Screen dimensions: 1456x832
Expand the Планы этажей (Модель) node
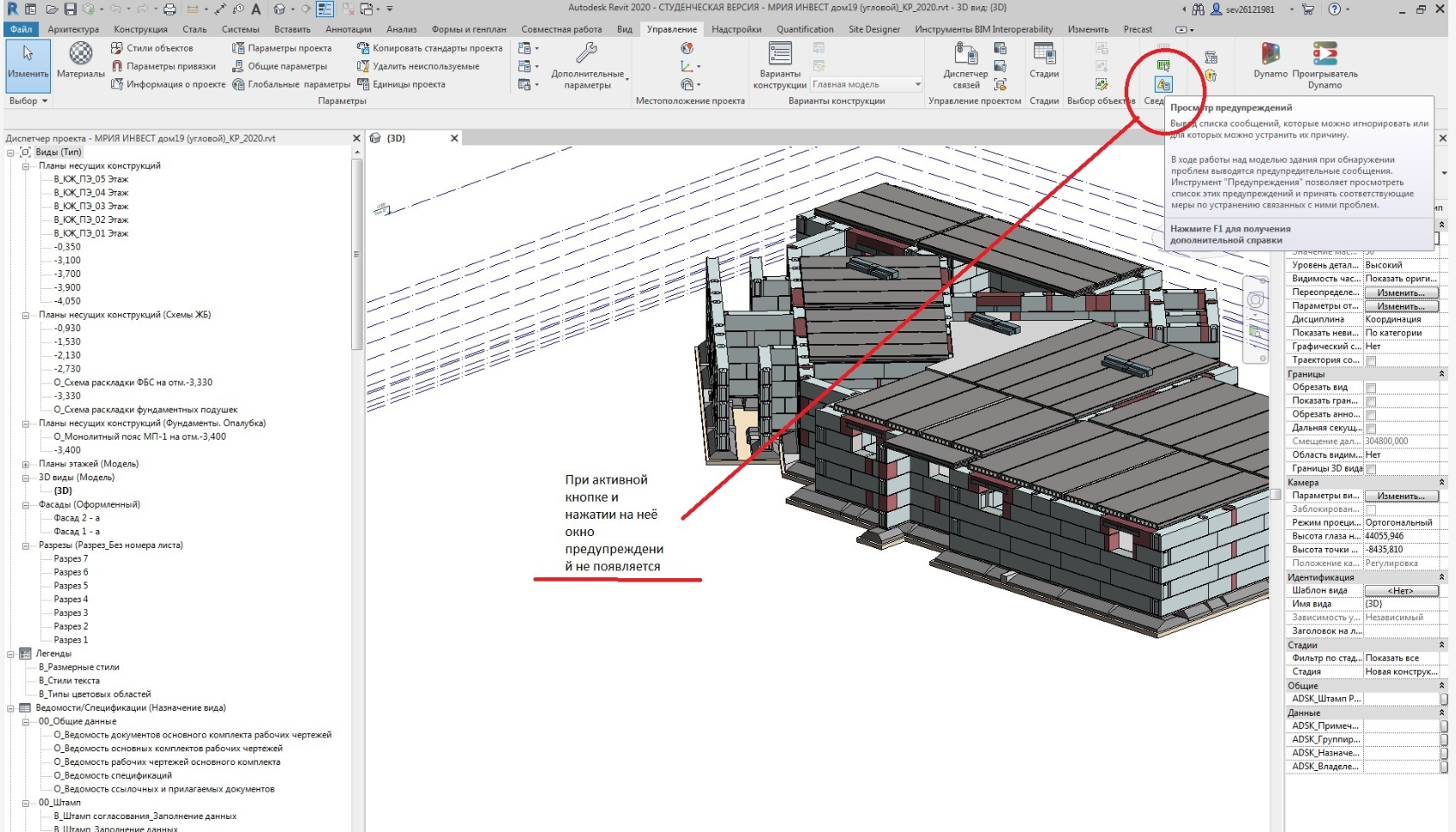tap(26, 465)
